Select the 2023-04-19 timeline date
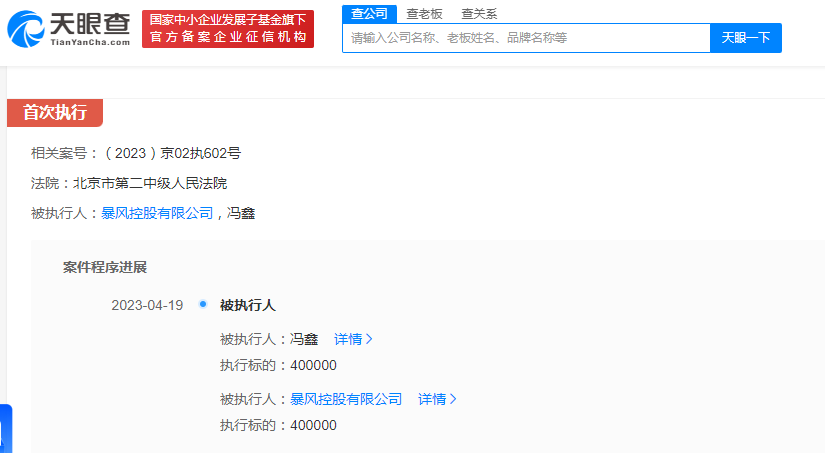Screen dimensions: 825x453 (147, 305)
